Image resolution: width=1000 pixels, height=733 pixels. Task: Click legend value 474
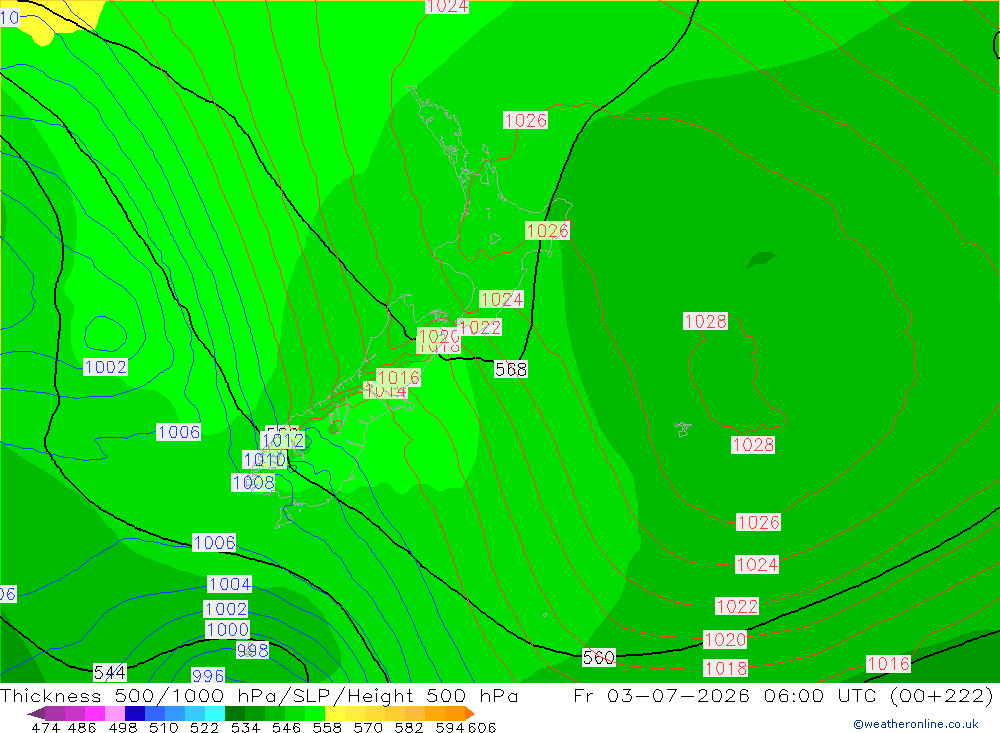coord(46,728)
